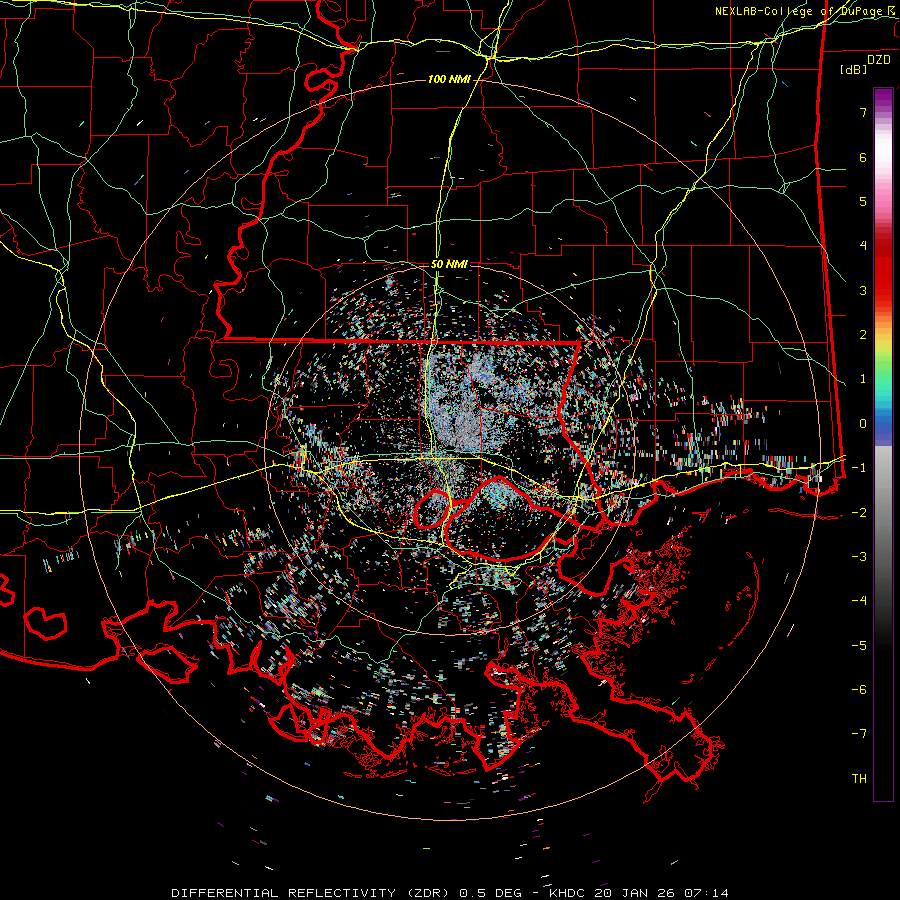900x900 pixels.
Task: Click the -2 dB scale label
Action: pyautogui.click(x=859, y=512)
